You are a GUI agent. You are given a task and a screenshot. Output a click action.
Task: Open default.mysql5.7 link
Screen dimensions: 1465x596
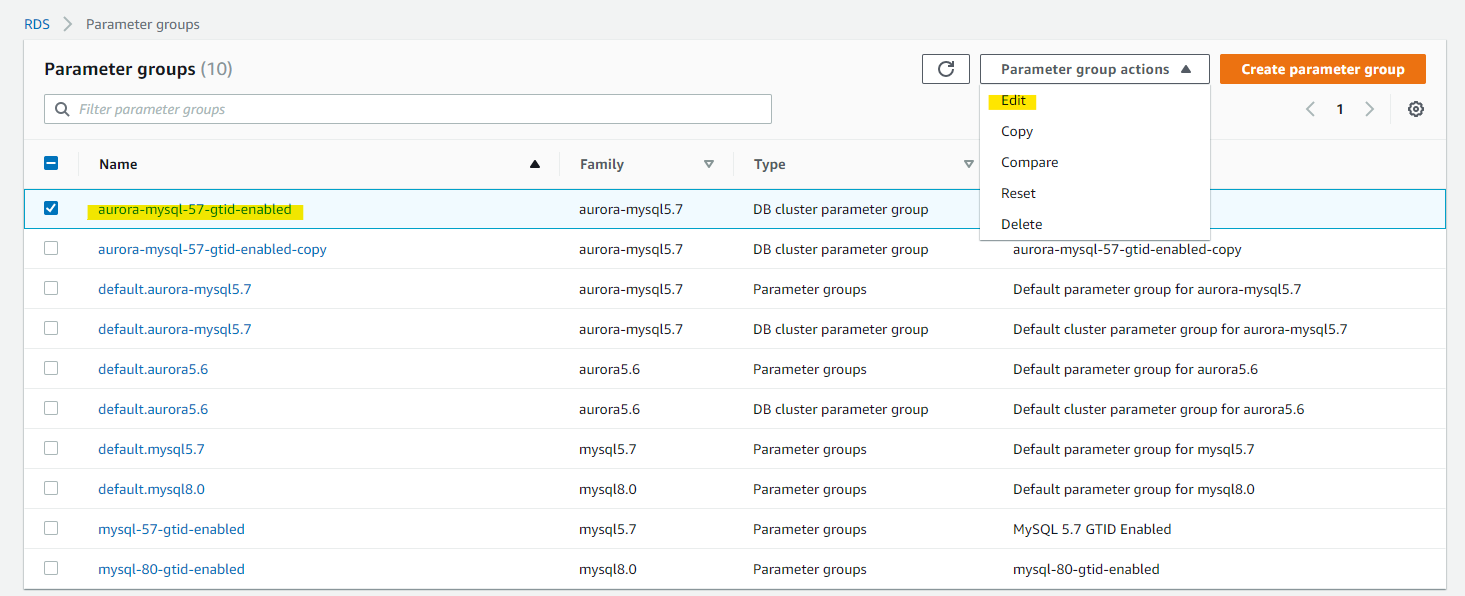[151, 449]
